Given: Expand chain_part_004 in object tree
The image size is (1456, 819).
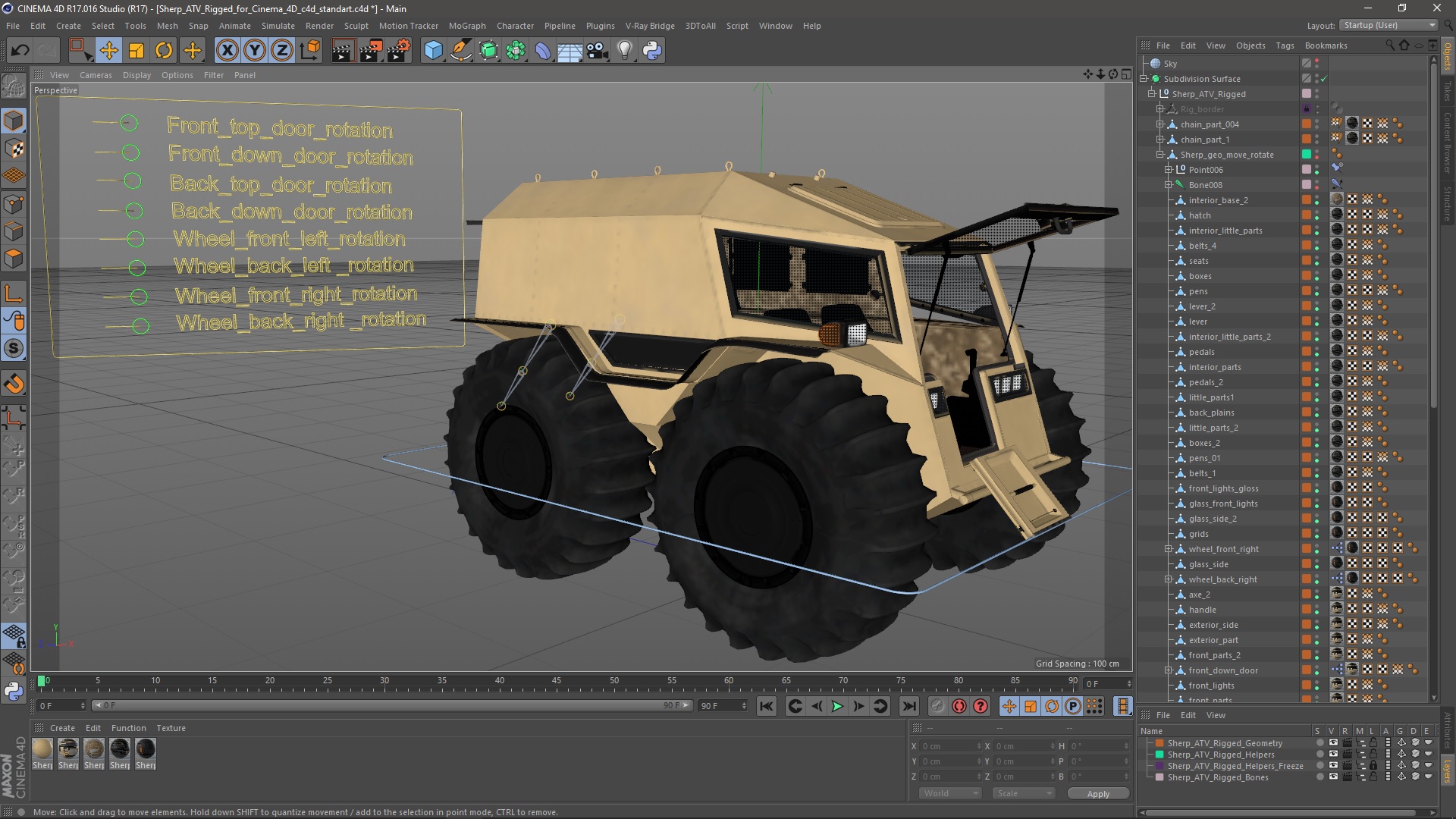Looking at the screenshot, I should (x=1160, y=124).
